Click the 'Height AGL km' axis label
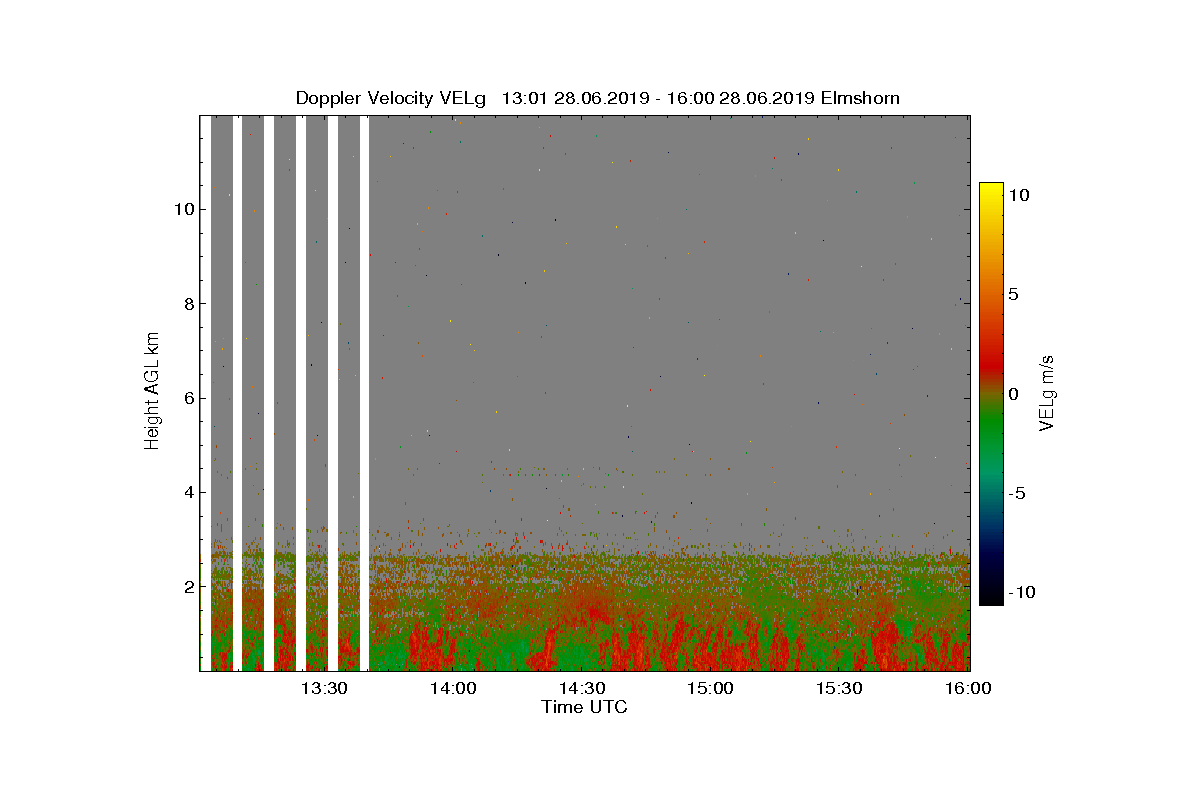The height and width of the screenshot is (800, 1200). tap(152, 391)
